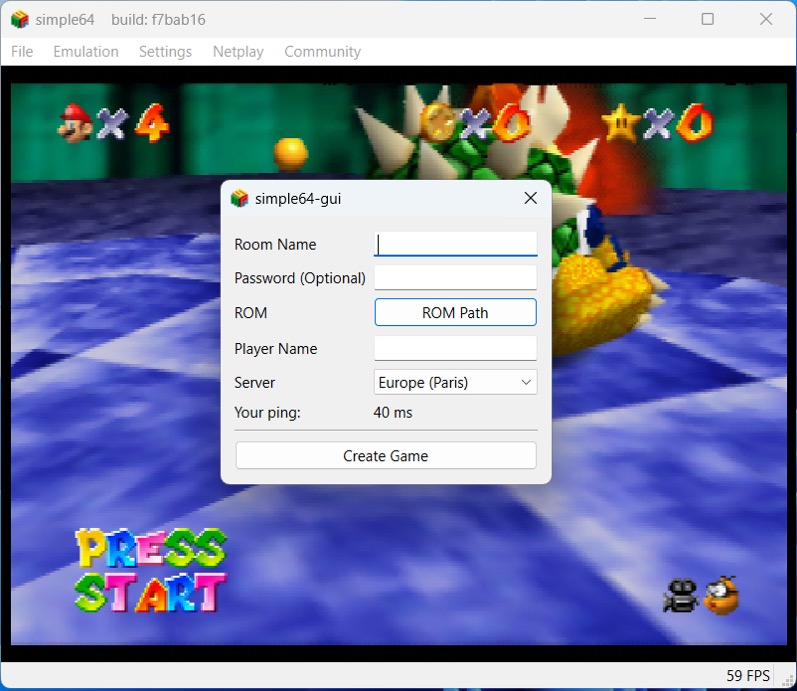Click the build: f7bab16 title text
Viewport: 797px width, 691px height.
pyautogui.click(x=158, y=20)
